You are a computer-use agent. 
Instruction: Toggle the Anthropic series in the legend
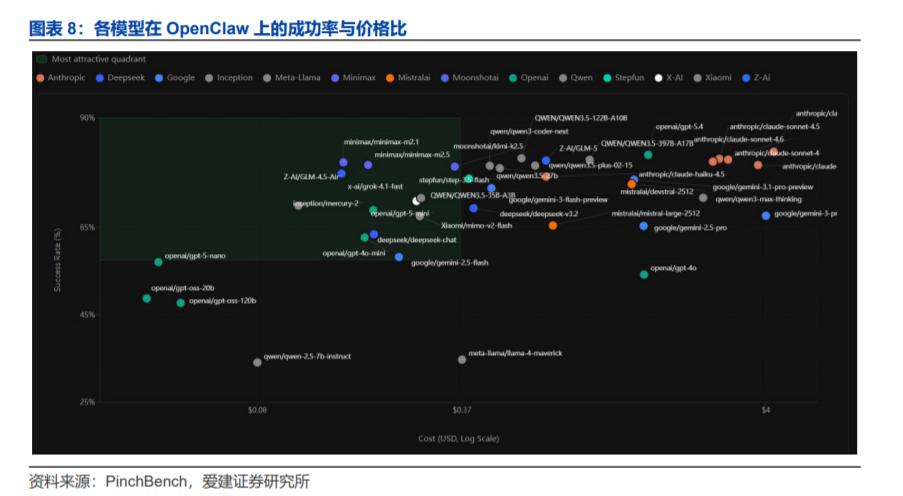[x=60, y=78]
